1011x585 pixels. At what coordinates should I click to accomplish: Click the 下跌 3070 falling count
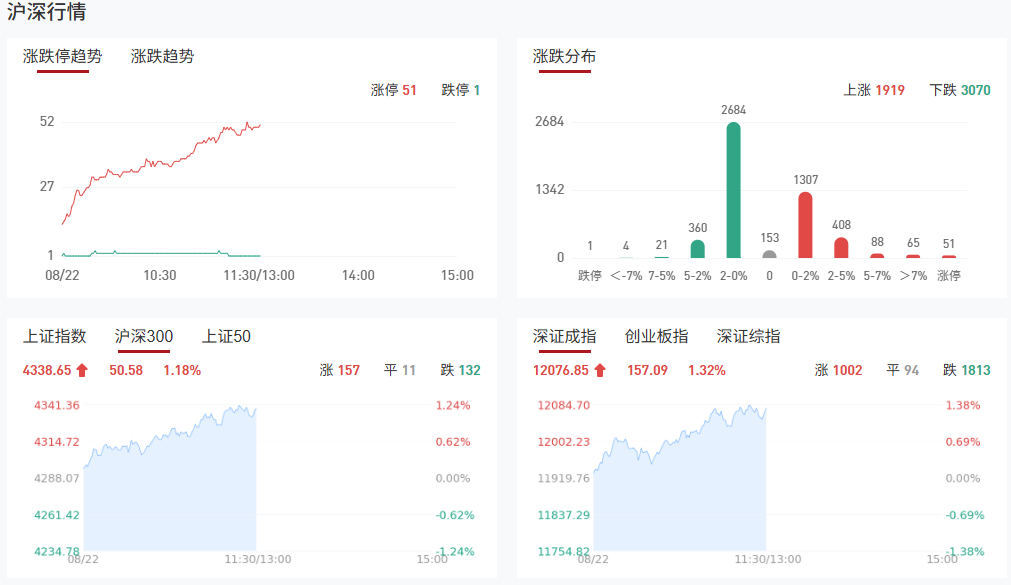[959, 91]
